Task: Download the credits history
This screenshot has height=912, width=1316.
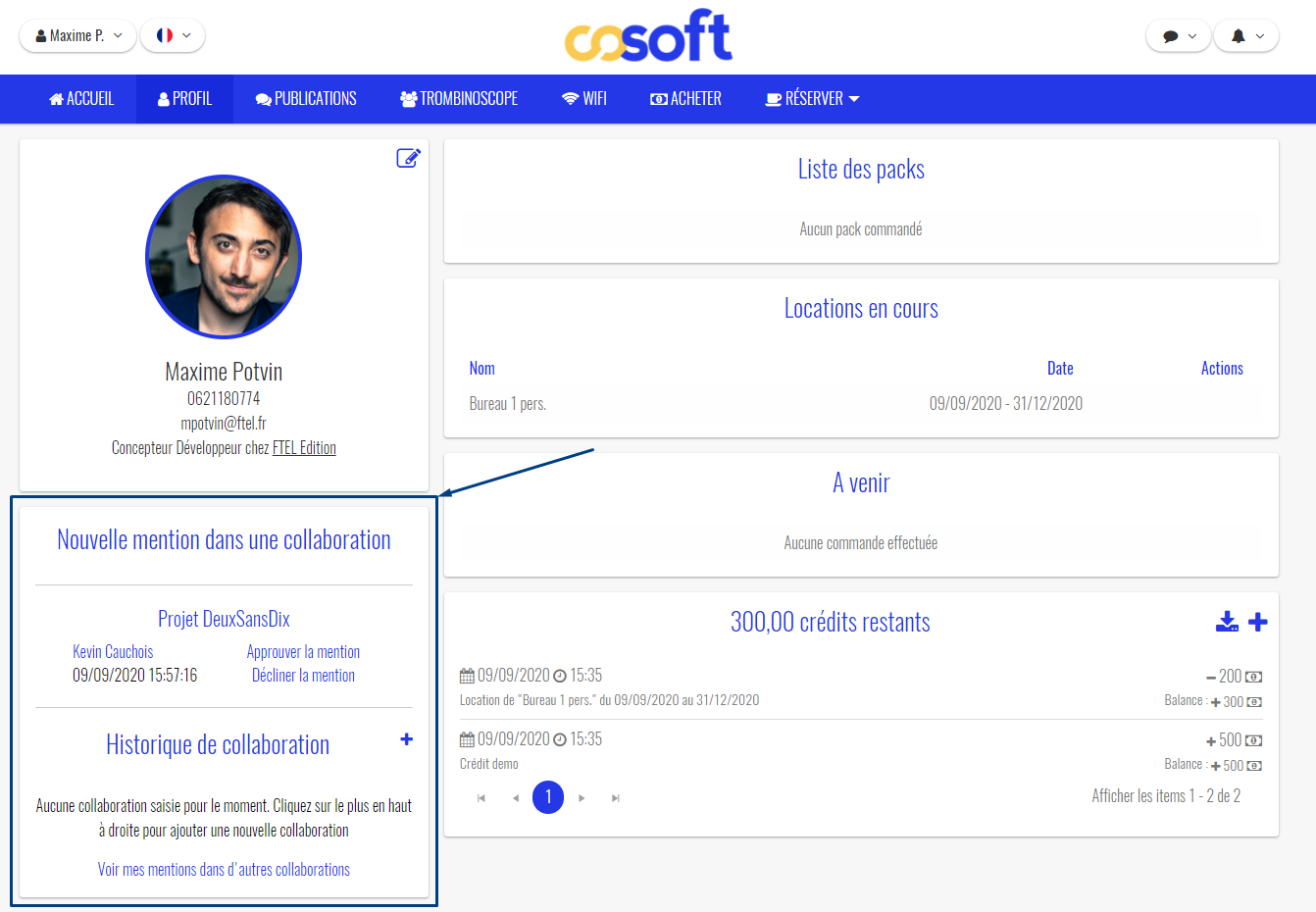Action: coord(1227,622)
